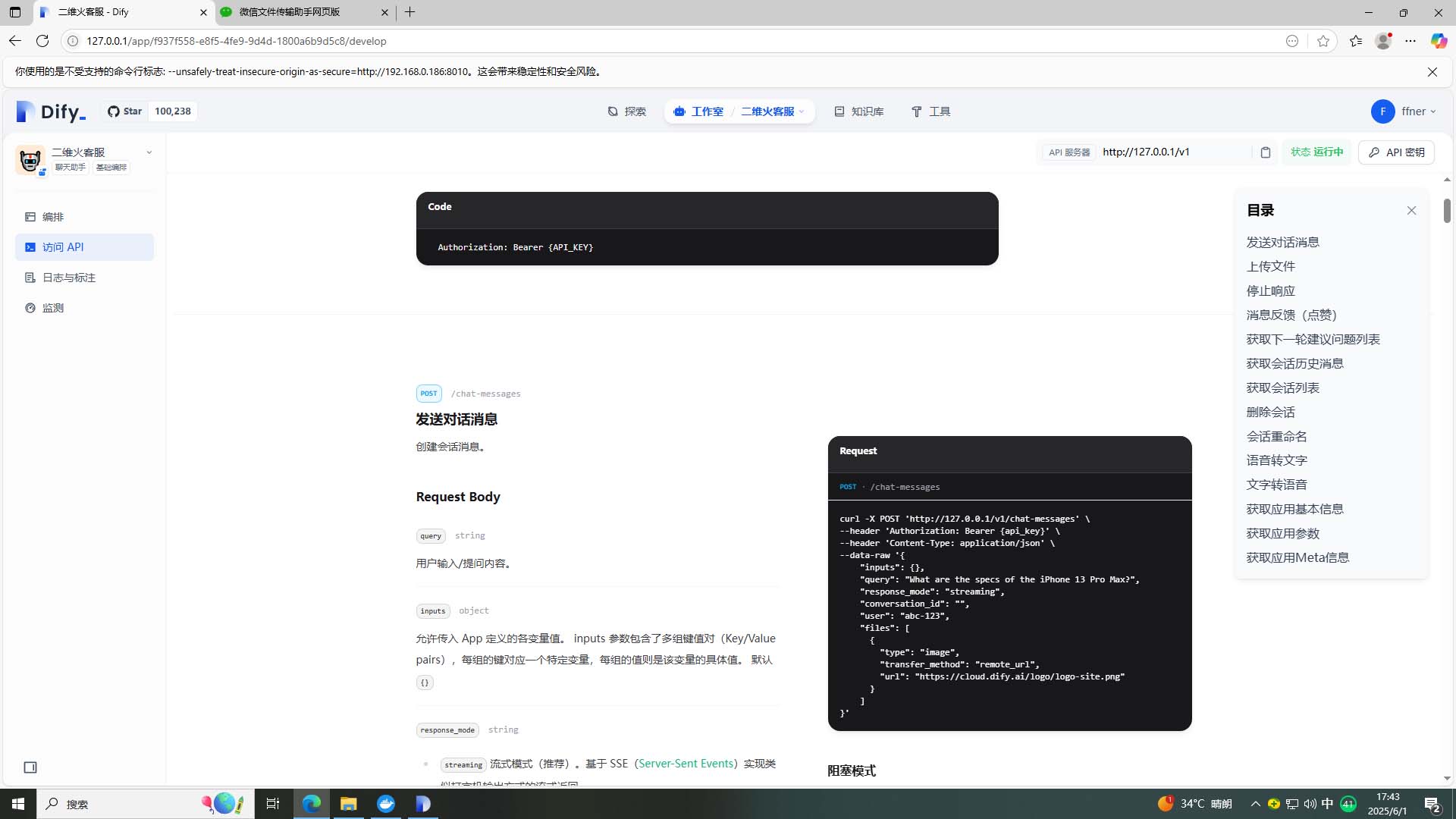Collapse the left sidebar panel icon
The height and width of the screenshot is (819, 1456).
coord(30,767)
